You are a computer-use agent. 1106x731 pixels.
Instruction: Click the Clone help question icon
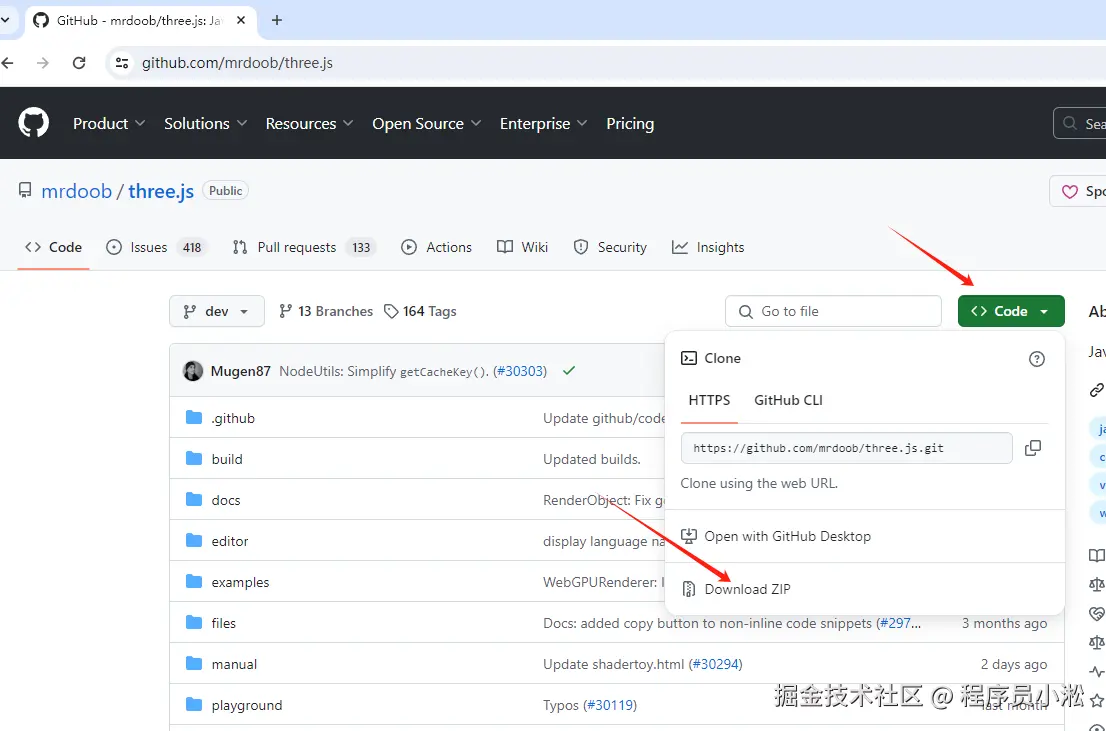coord(1036,359)
